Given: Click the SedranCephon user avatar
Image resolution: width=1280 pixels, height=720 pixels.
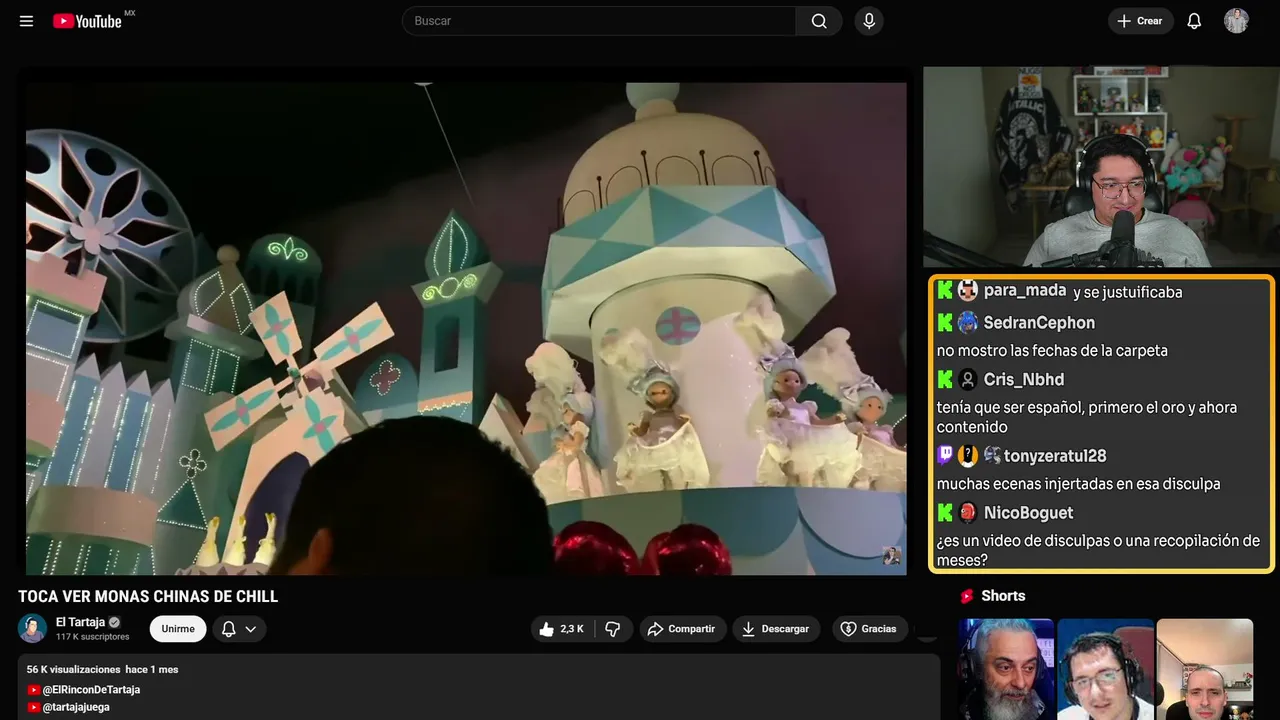Looking at the screenshot, I should tap(968, 323).
